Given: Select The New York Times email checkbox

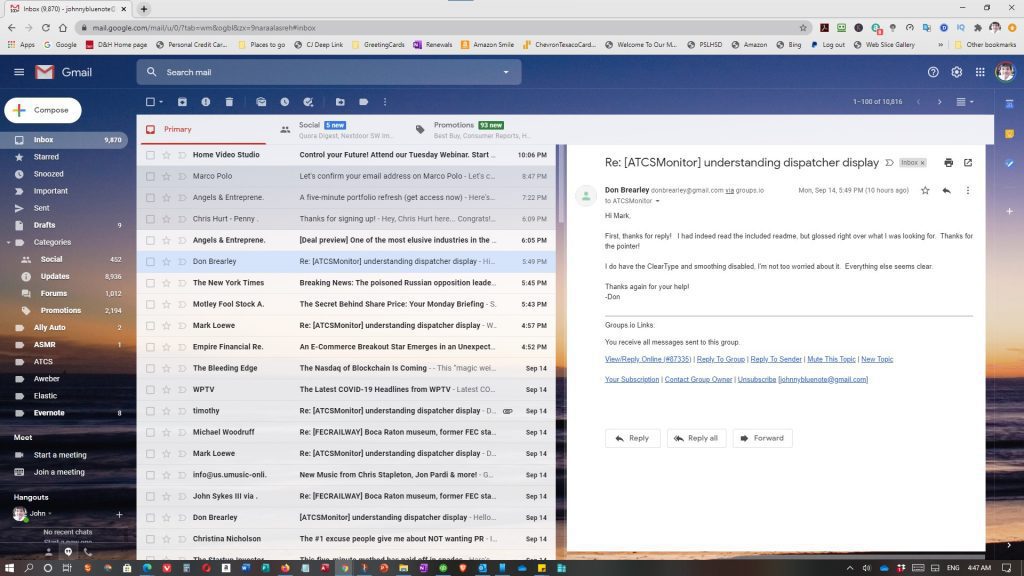Looking at the screenshot, I should (150, 283).
